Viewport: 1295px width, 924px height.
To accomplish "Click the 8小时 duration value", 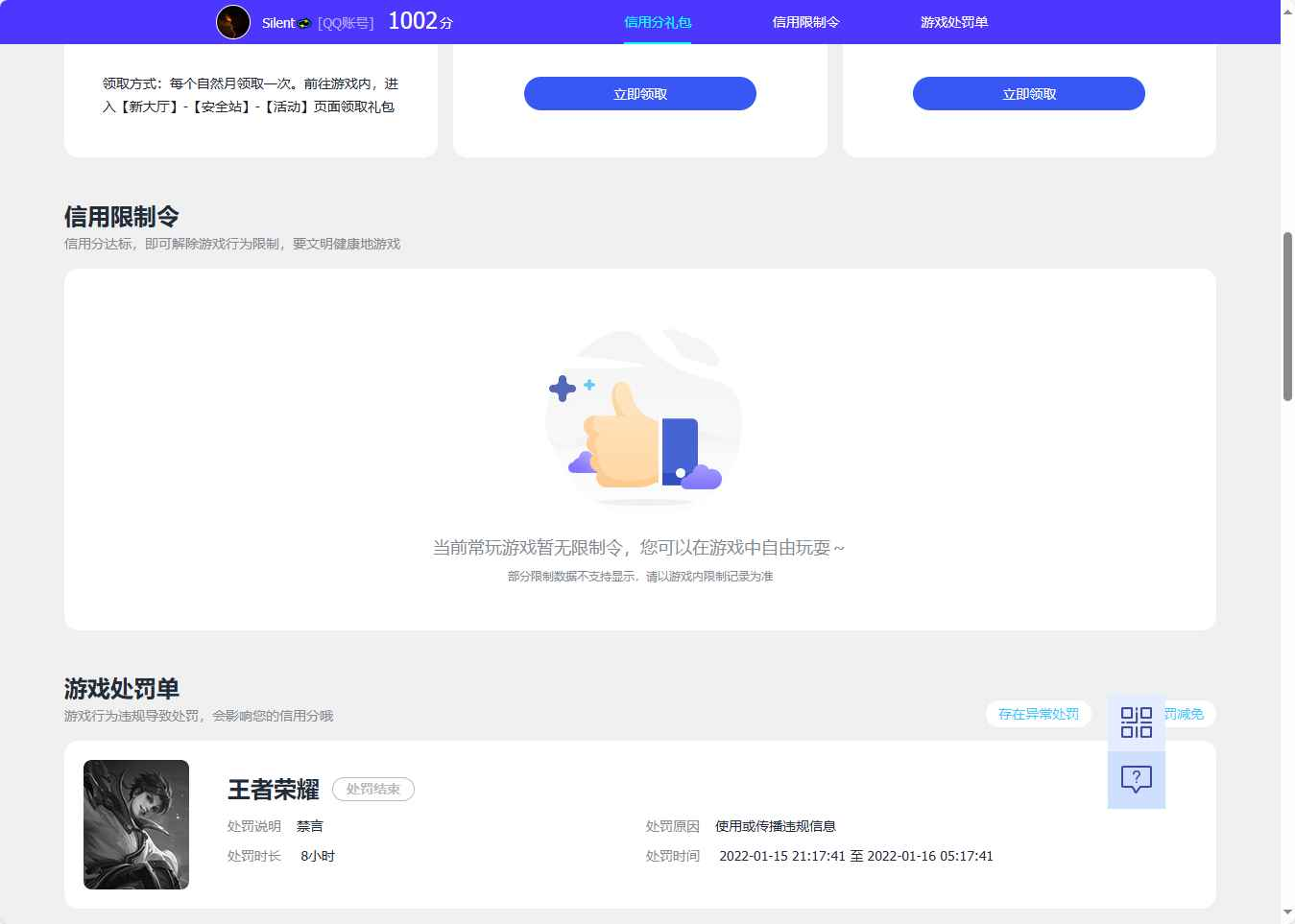I will click(x=318, y=856).
